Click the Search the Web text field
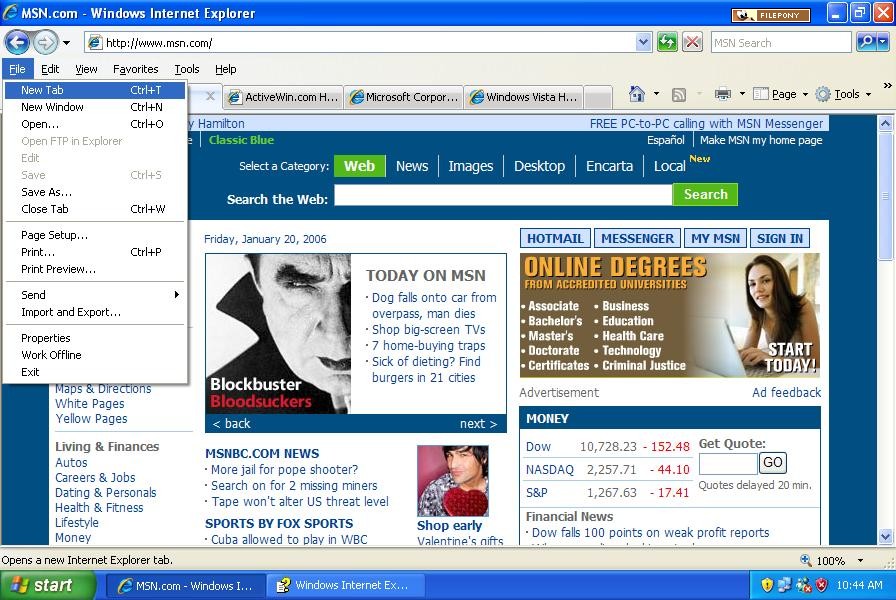896x600 pixels. coord(503,194)
